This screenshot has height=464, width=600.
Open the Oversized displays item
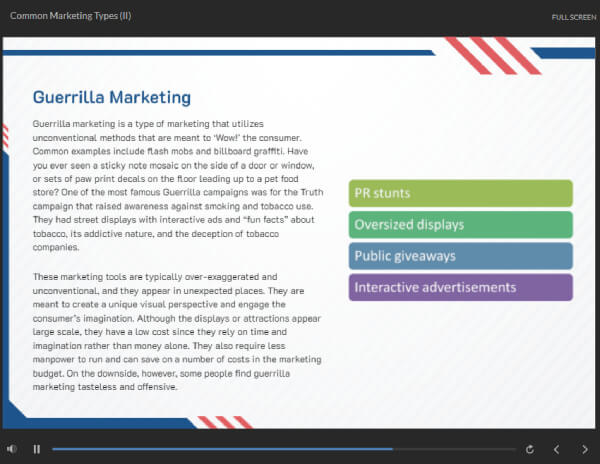tap(460, 224)
